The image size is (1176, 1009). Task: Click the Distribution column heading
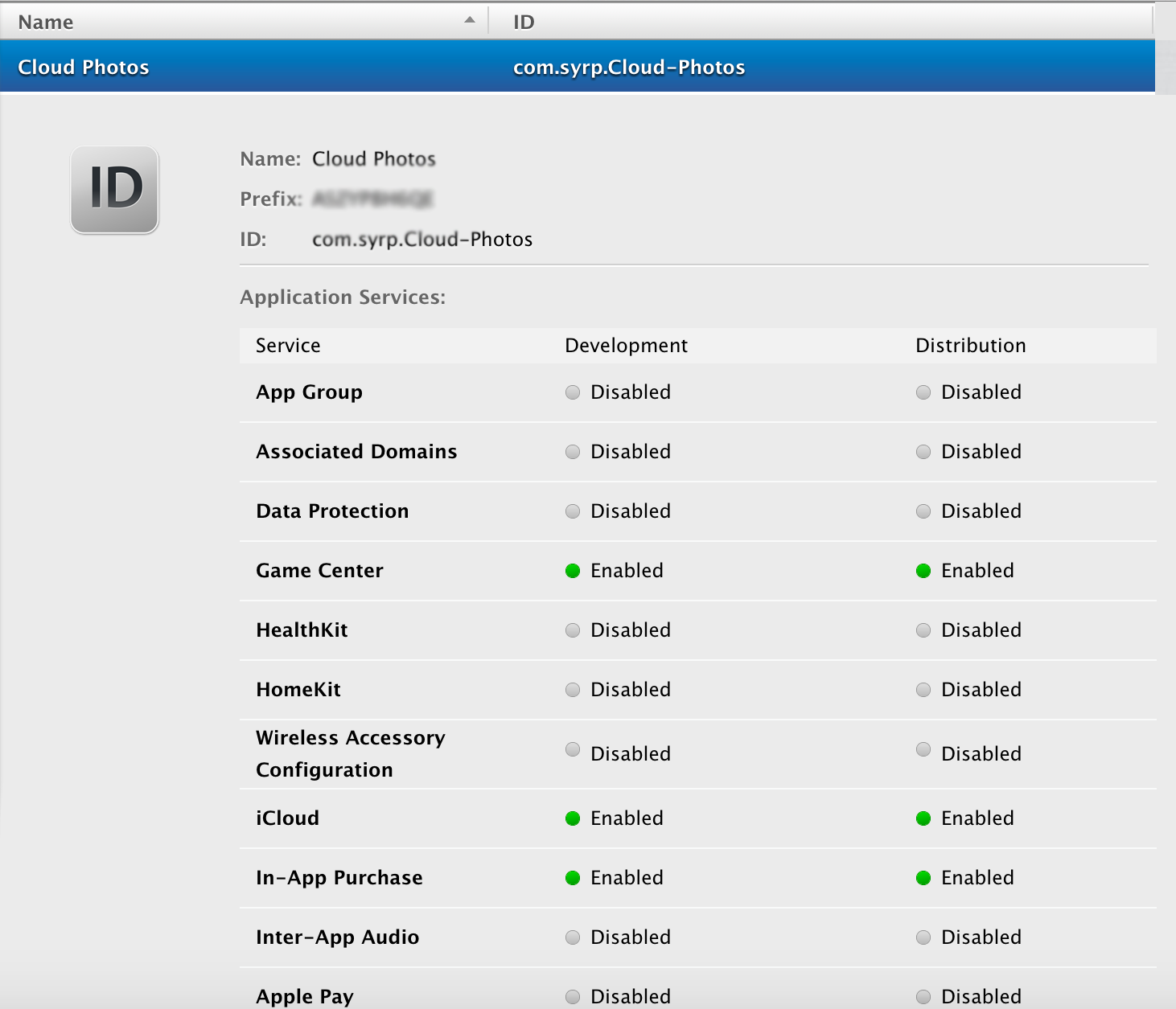coord(970,346)
